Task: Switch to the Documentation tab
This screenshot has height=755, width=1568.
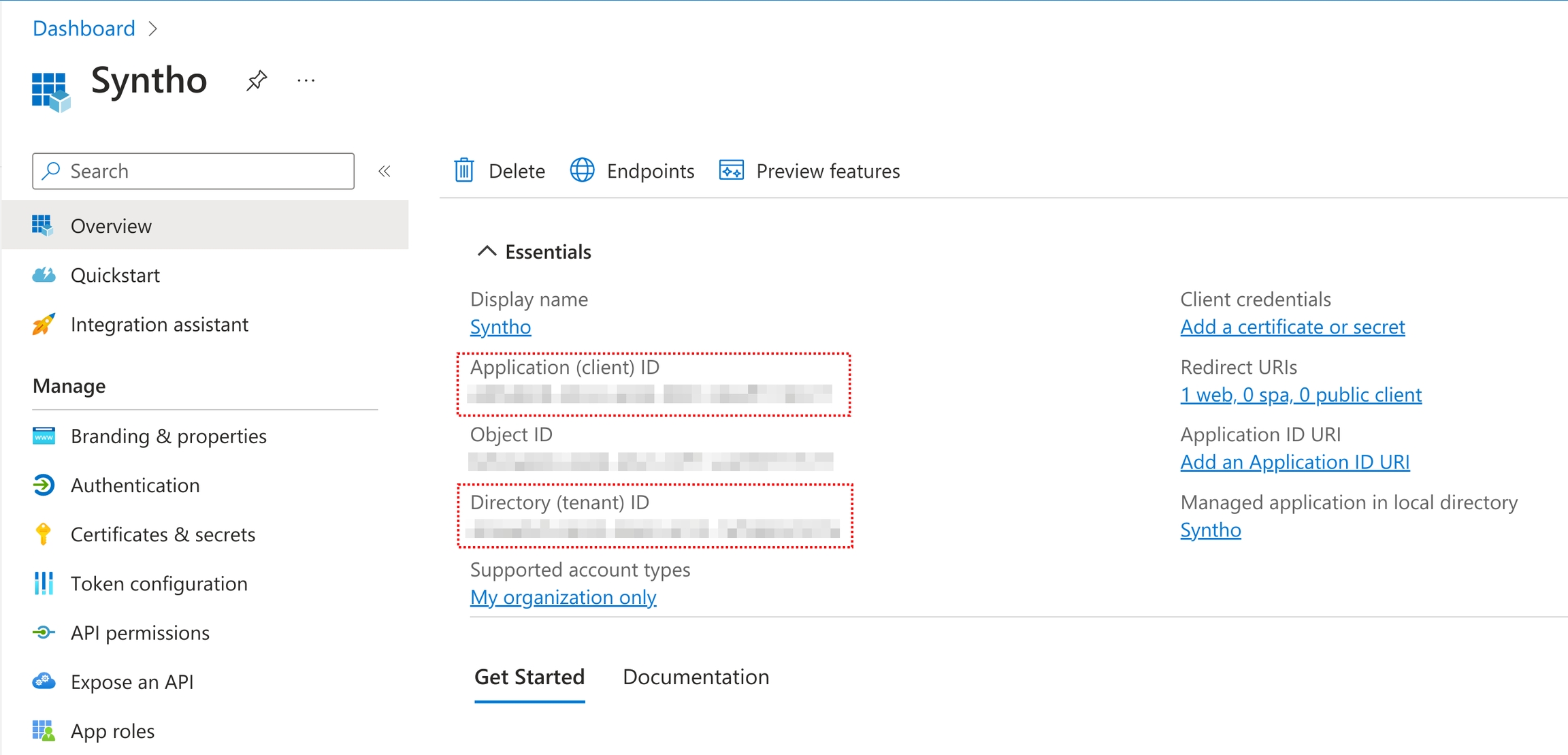Action: point(696,677)
